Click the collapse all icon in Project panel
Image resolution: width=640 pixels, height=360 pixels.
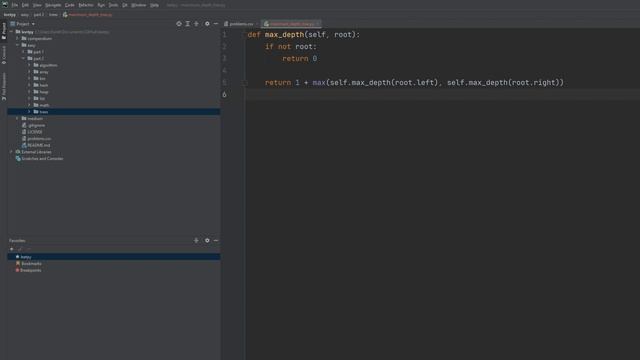[x=196, y=24]
